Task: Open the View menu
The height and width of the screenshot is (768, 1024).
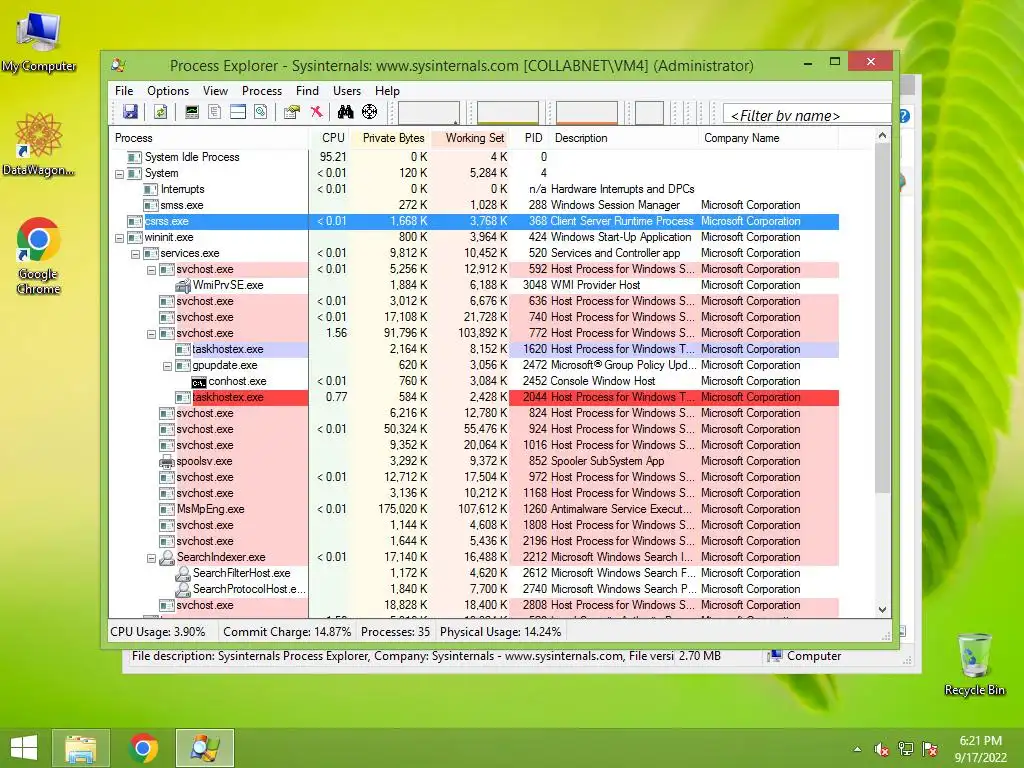Action: tap(215, 91)
